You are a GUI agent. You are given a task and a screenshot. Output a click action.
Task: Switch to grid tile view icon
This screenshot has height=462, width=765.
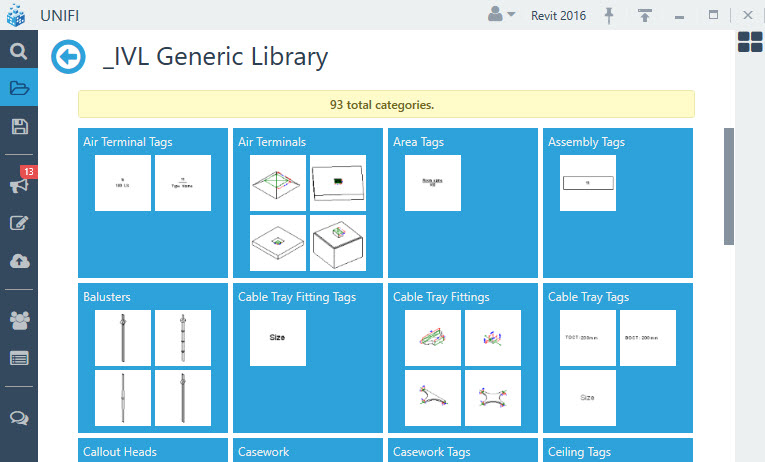point(750,42)
